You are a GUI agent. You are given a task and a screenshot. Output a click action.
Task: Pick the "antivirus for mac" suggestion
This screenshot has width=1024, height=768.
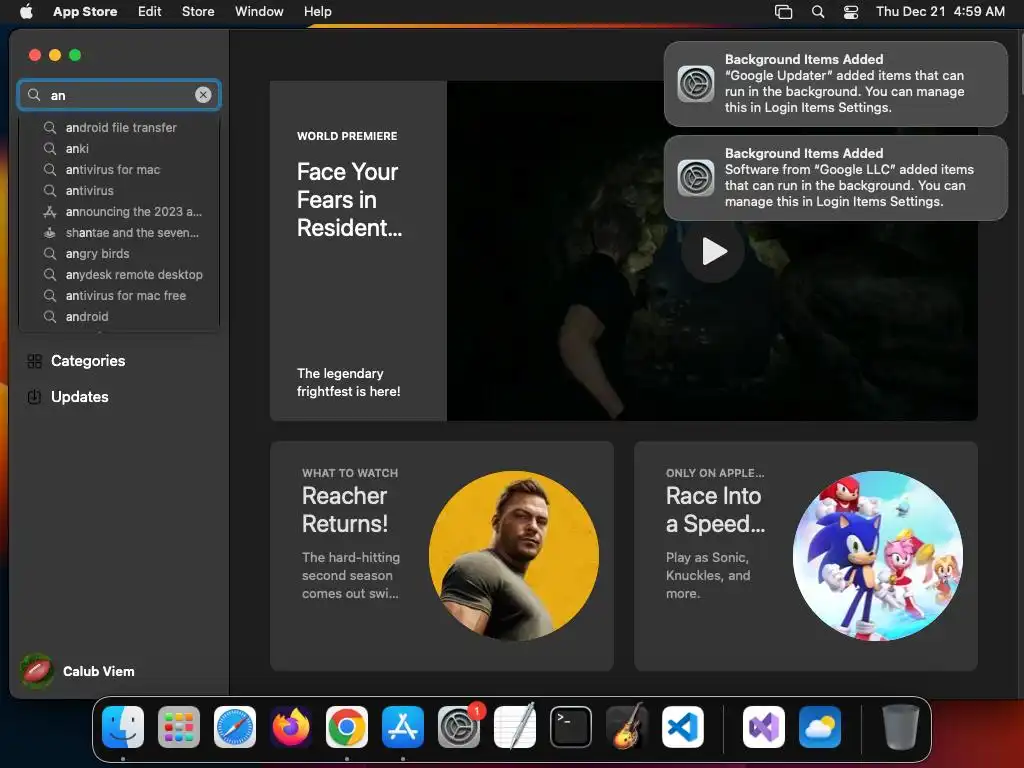pos(119,169)
